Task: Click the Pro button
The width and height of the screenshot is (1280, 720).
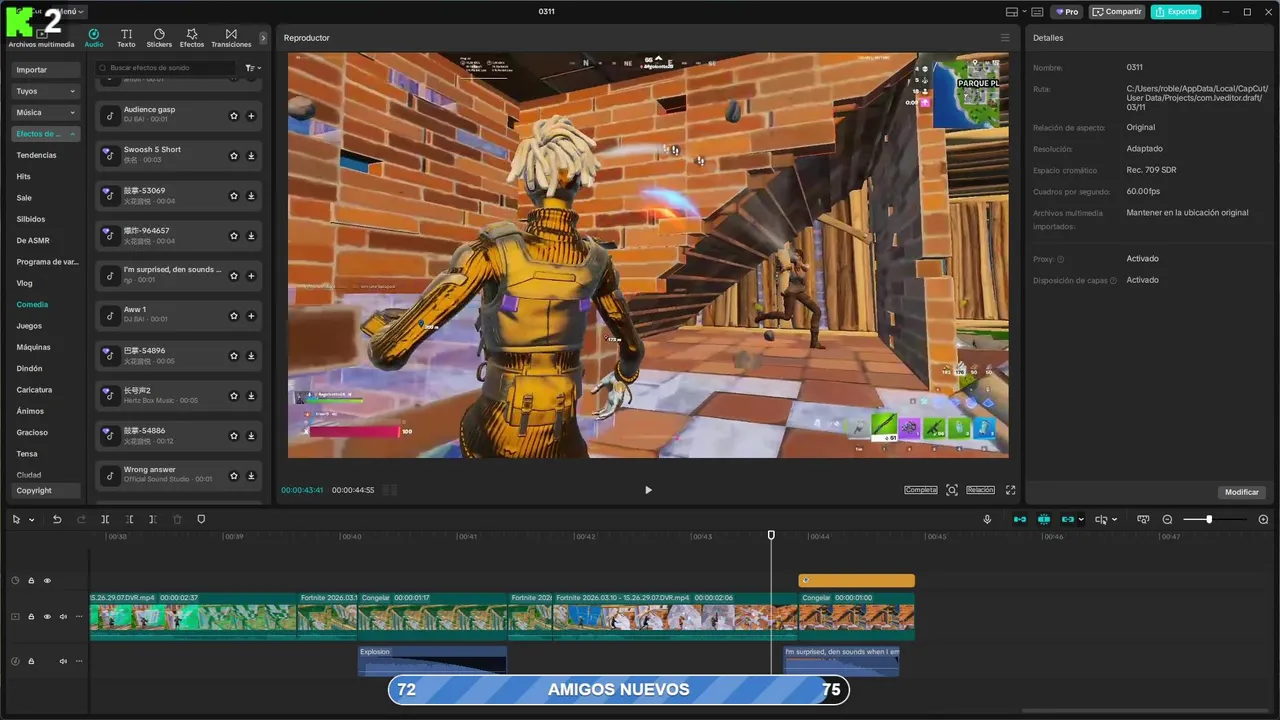Action: (1066, 12)
